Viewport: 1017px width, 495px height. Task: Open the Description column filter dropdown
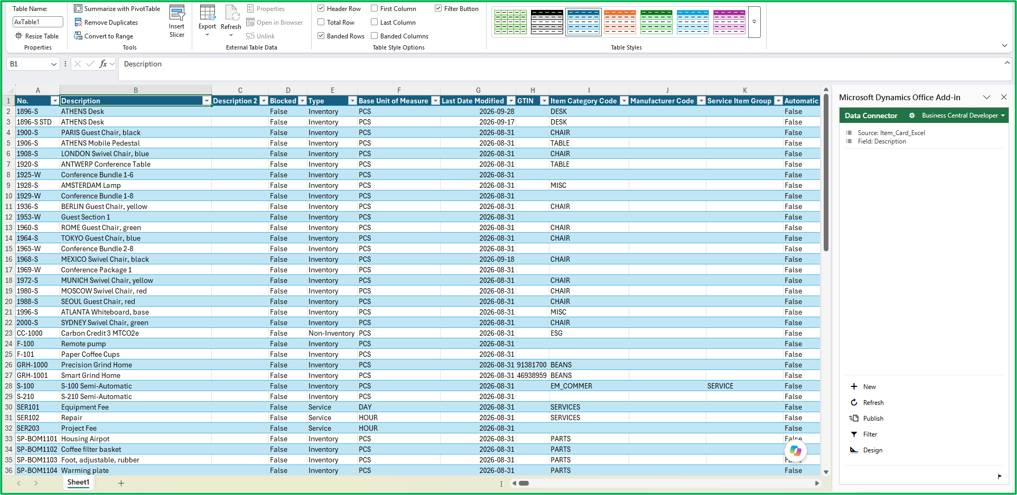click(206, 101)
